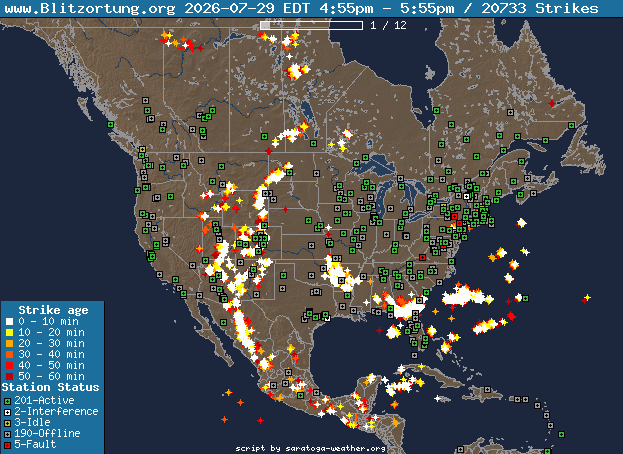The image size is (623, 454).
Task: Select the green station in eastern Labrador
Action: tap(571, 126)
